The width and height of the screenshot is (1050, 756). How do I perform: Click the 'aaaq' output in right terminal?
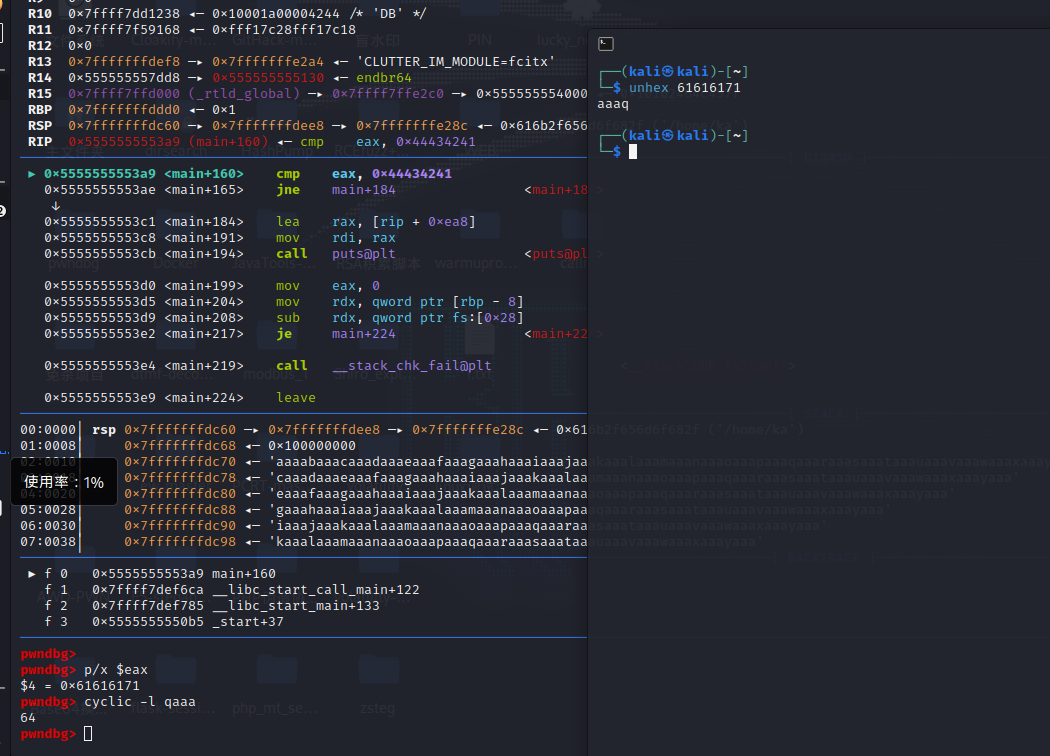point(613,104)
